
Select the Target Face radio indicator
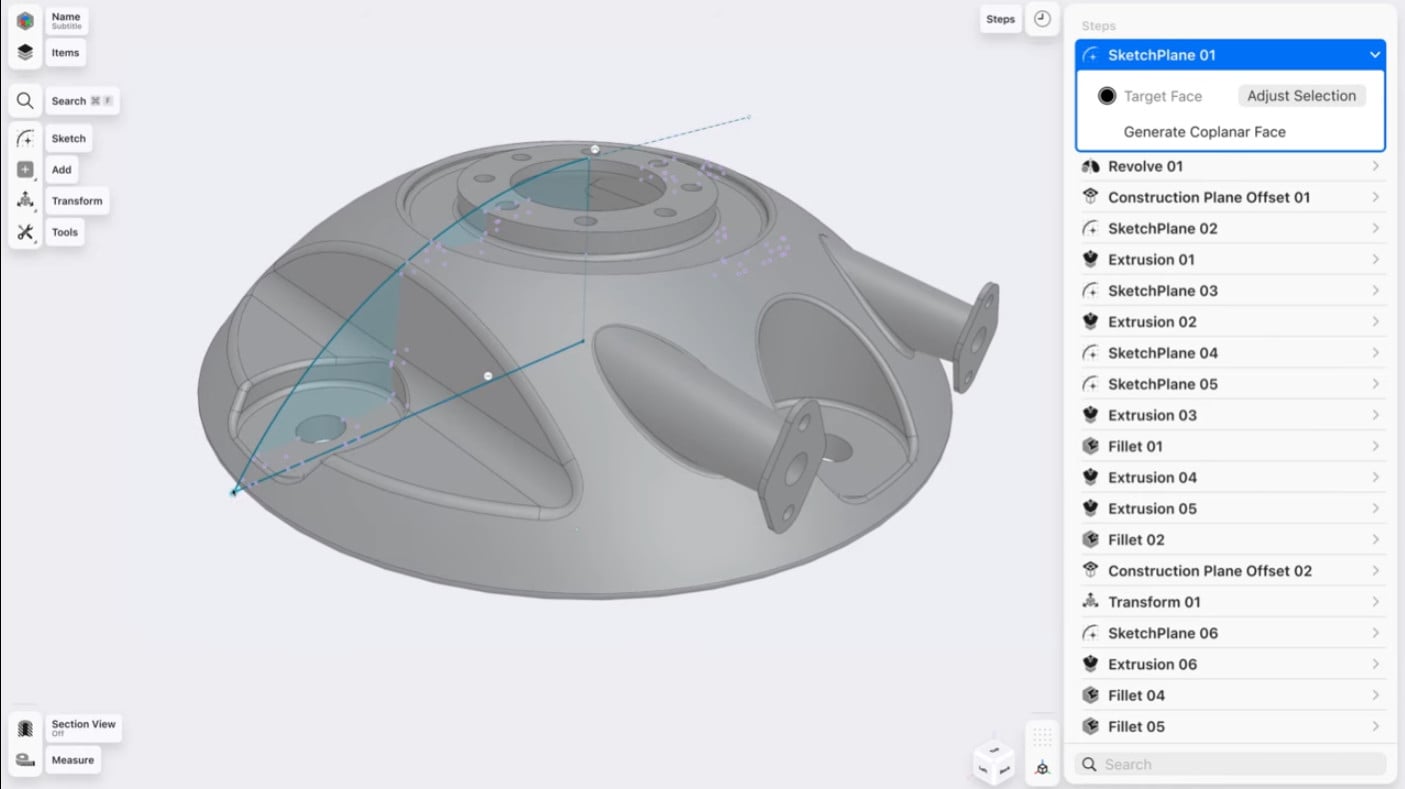pos(1107,96)
